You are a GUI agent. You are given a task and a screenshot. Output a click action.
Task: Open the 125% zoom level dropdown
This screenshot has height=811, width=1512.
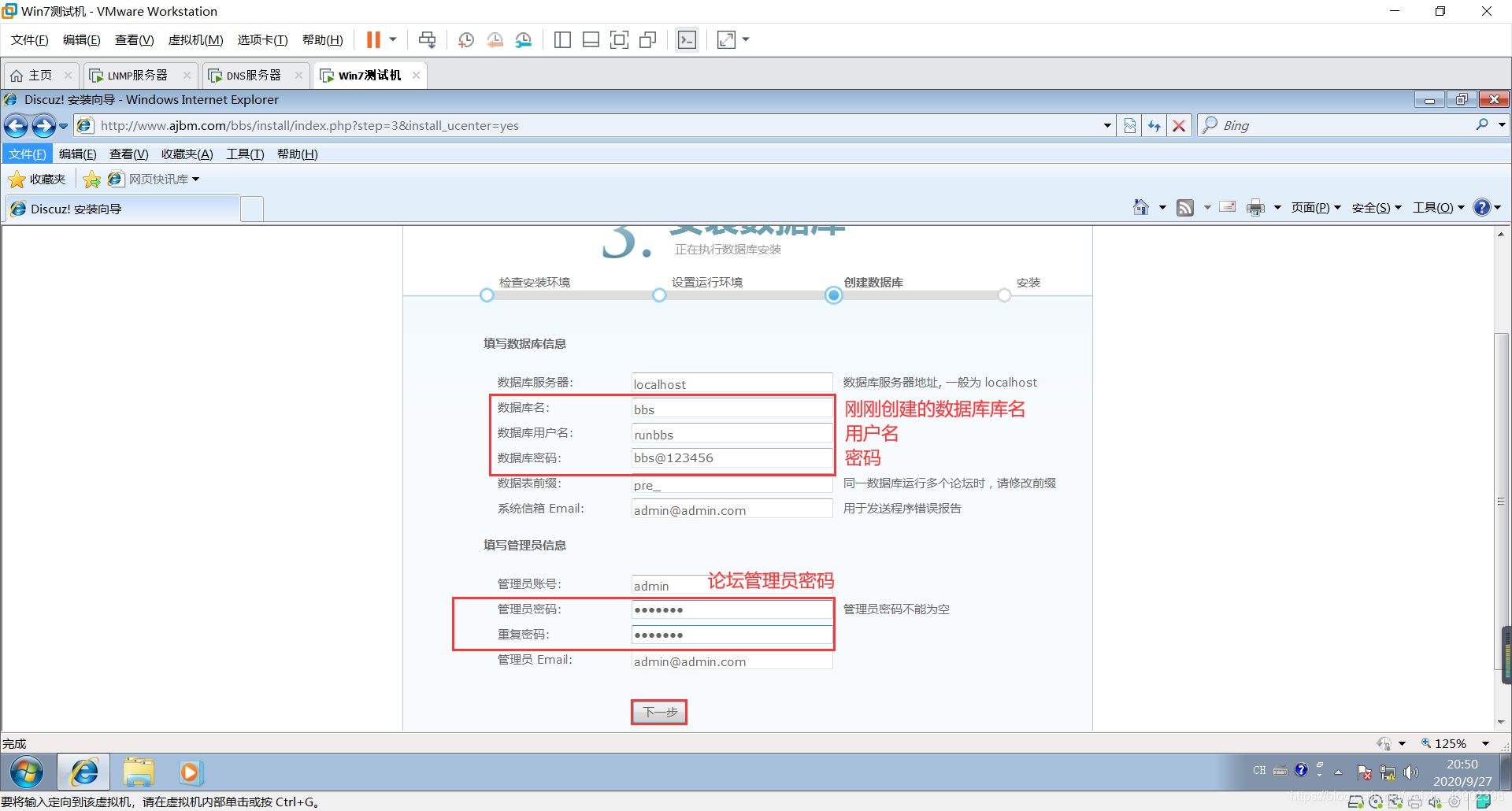[1485, 743]
